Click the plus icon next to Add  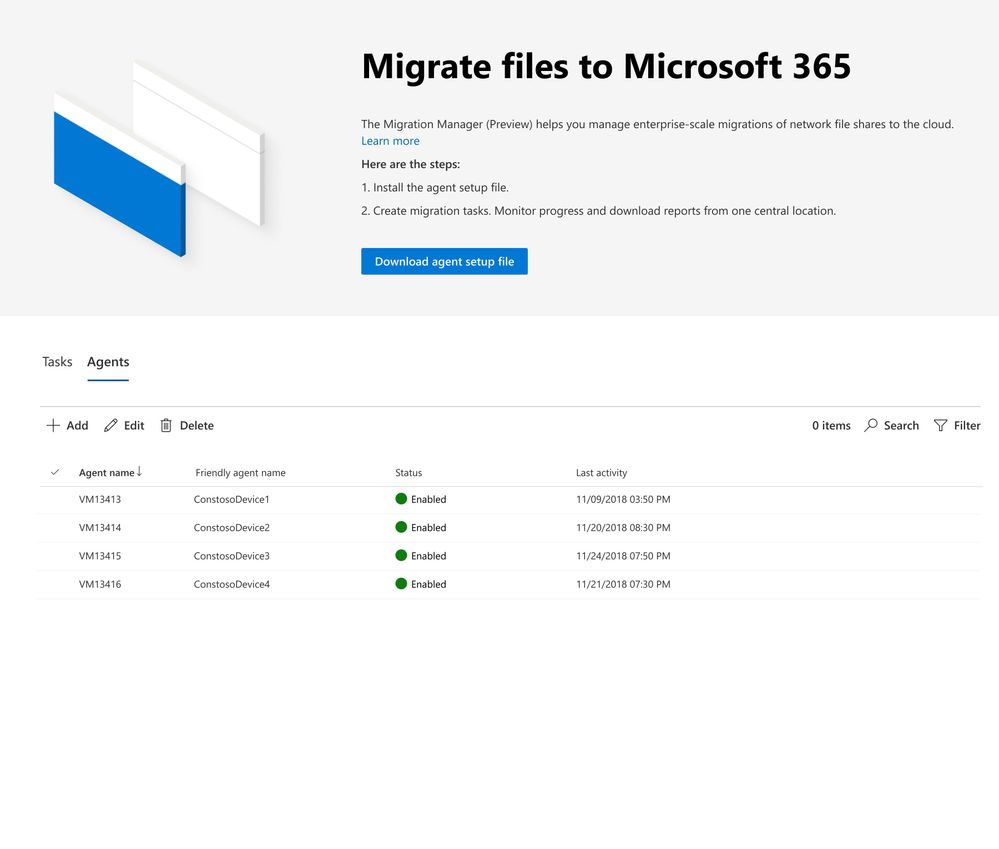(53, 425)
